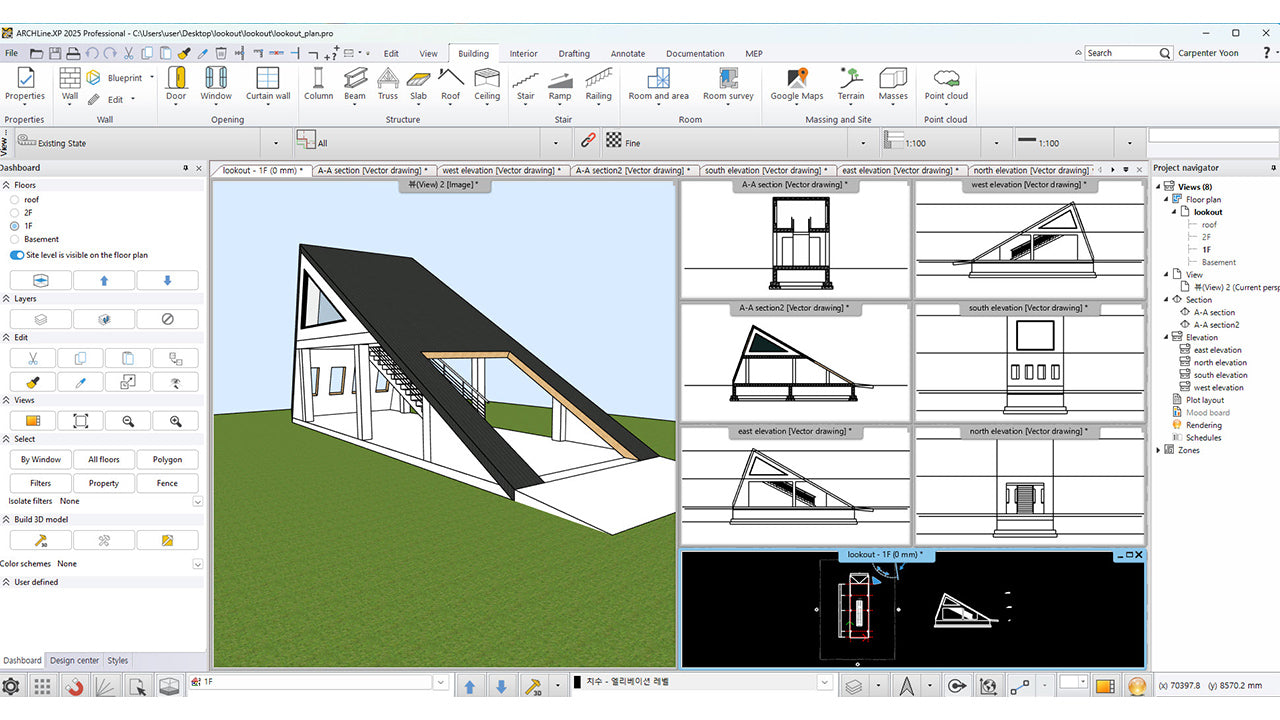Select the 2F floor radio button

tap(15, 213)
